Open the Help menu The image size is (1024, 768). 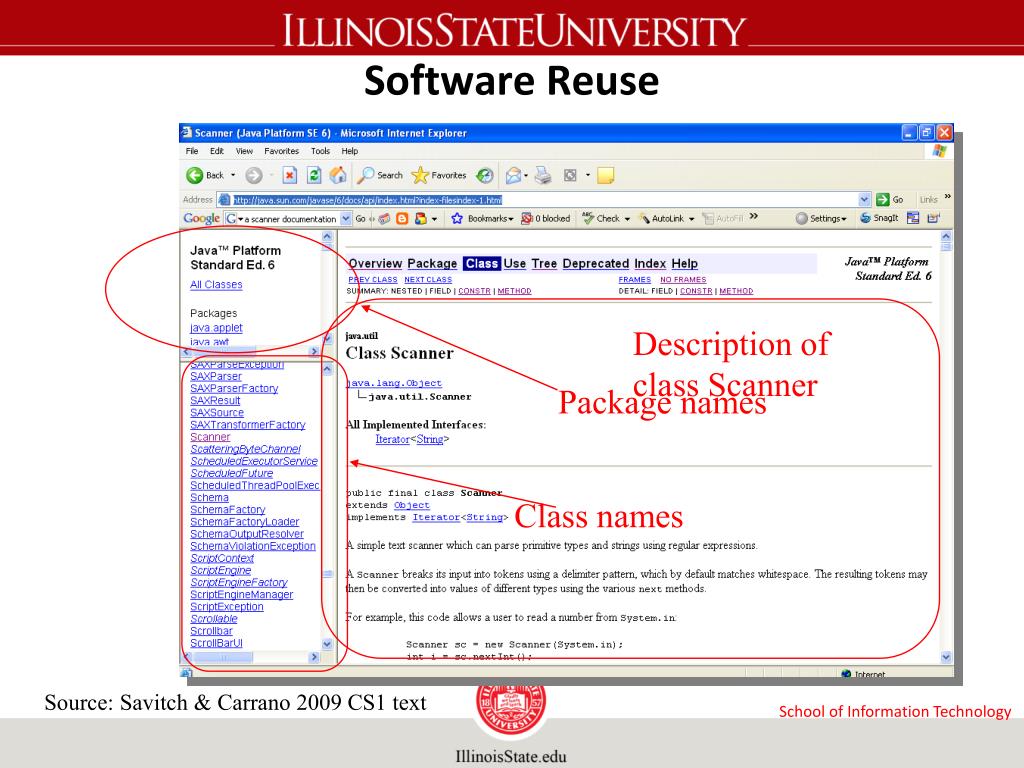click(350, 151)
